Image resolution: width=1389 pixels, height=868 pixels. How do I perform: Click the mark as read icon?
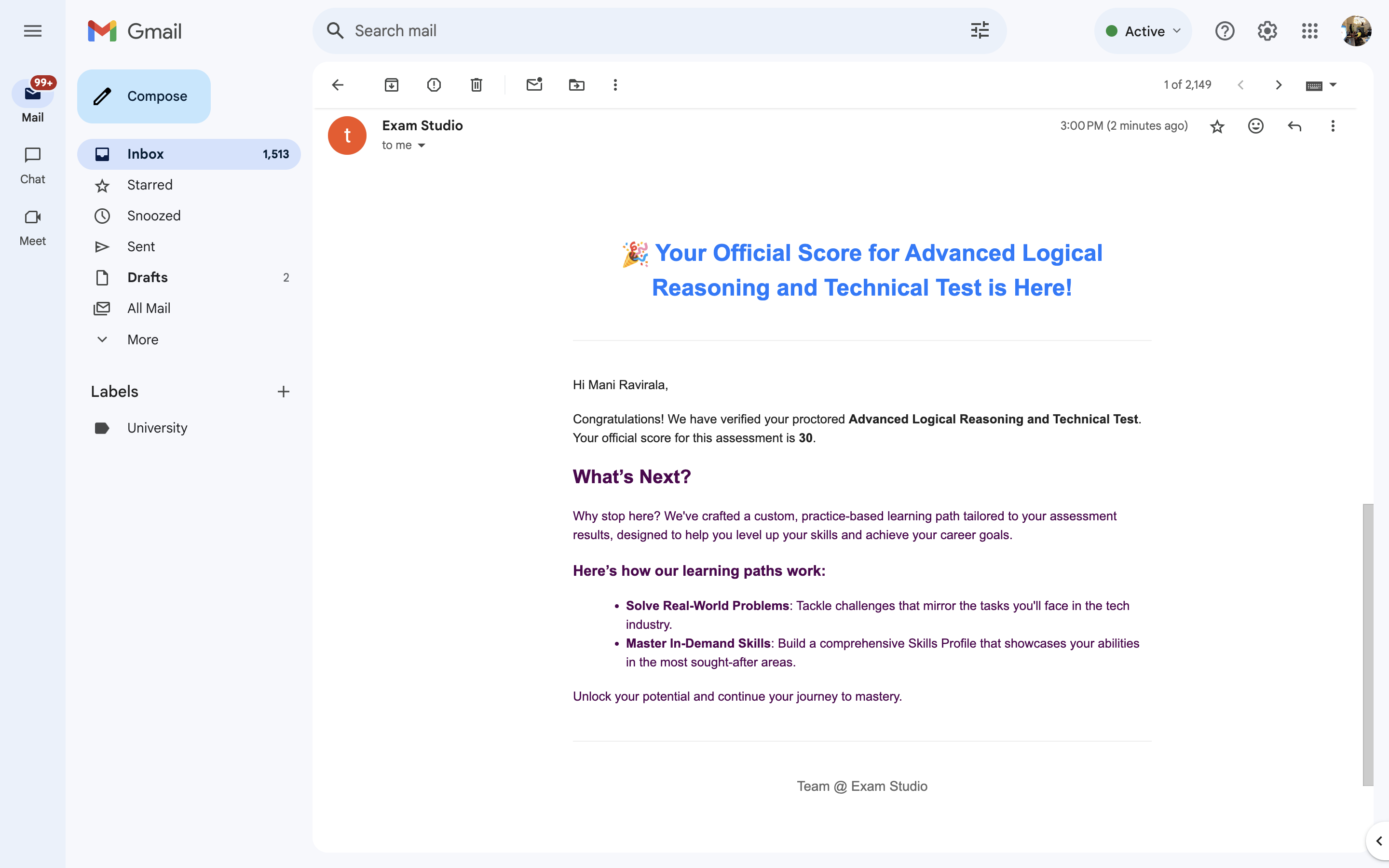click(x=535, y=85)
